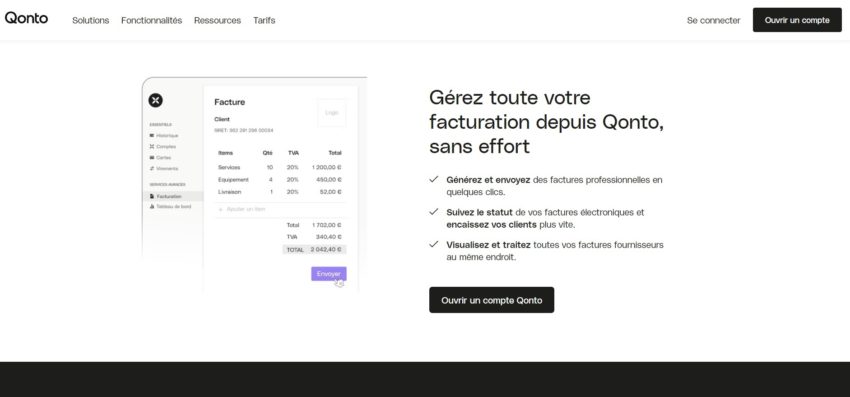Click the amount 52,00 € in the invoice
The image size is (850, 397).
pyautogui.click(x=331, y=192)
